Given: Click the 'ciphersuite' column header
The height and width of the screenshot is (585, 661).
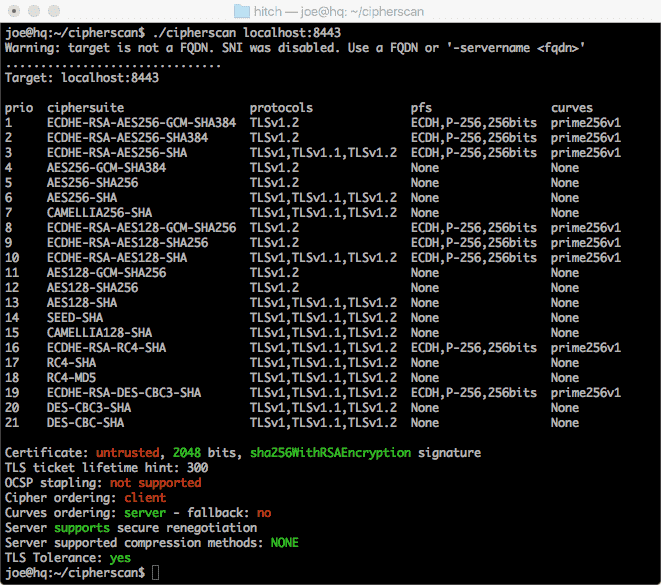Looking at the screenshot, I should coord(86,108).
